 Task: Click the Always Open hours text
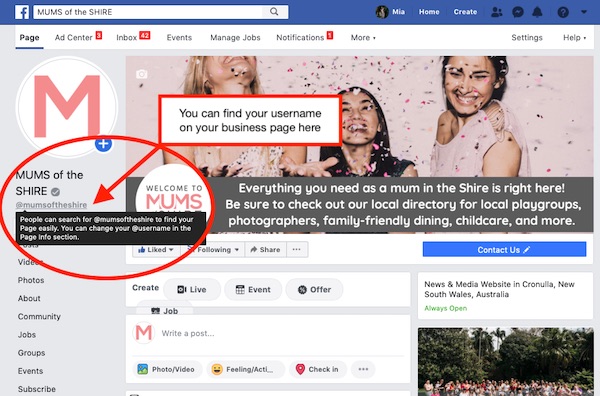click(445, 308)
